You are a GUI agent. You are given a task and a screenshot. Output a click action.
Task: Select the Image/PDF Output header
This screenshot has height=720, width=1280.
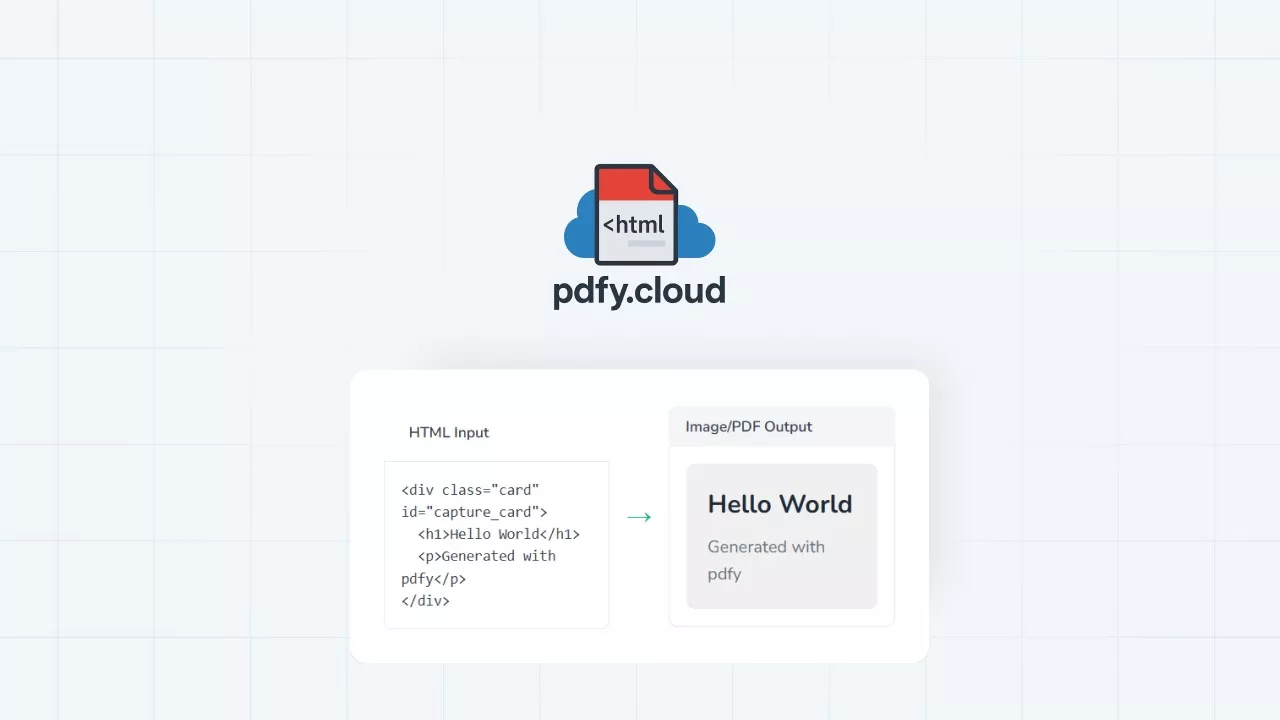tap(749, 427)
